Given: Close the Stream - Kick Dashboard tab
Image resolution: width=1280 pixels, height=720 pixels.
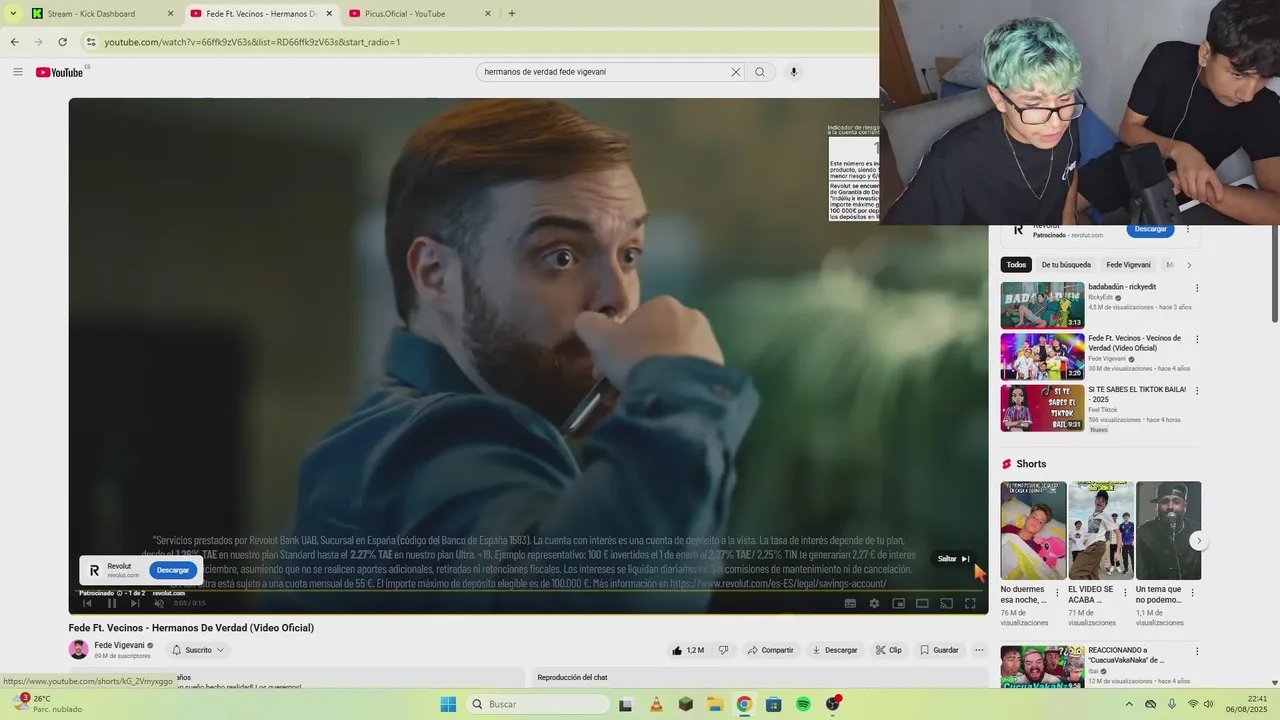Looking at the screenshot, I should click(170, 13).
